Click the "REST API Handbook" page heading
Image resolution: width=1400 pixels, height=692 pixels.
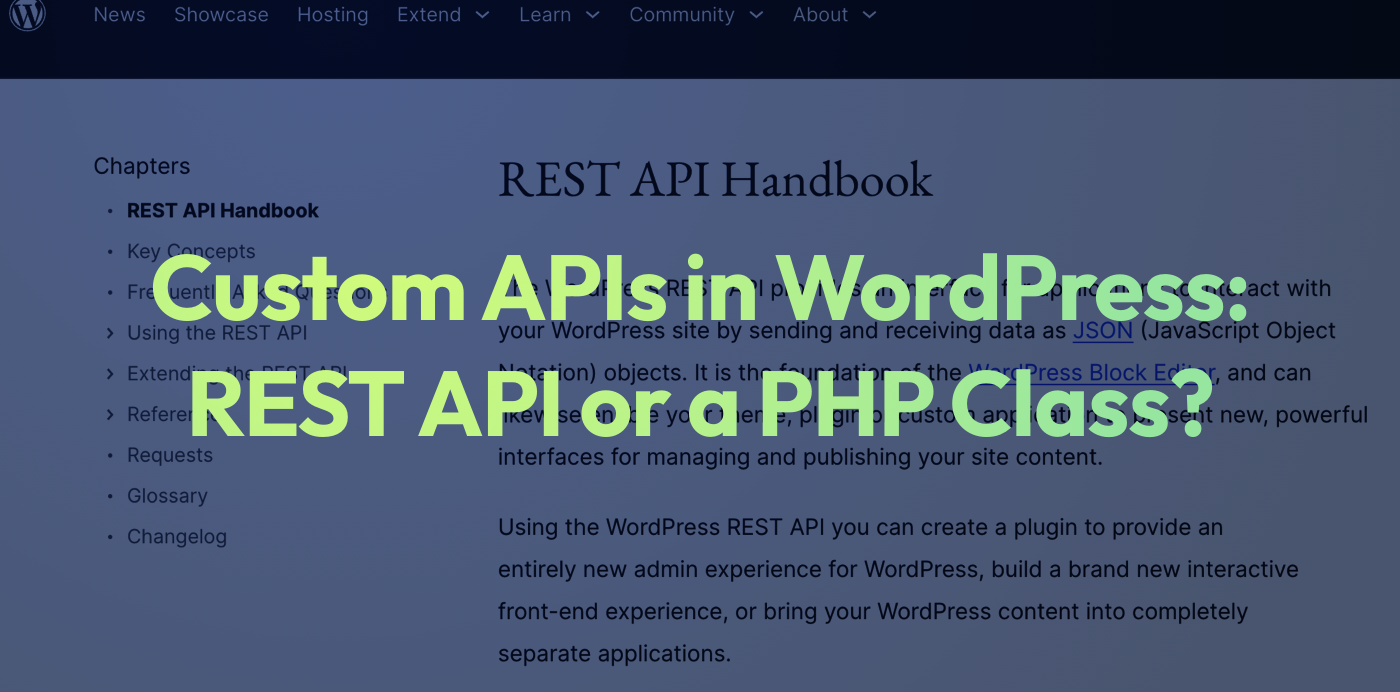click(715, 180)
